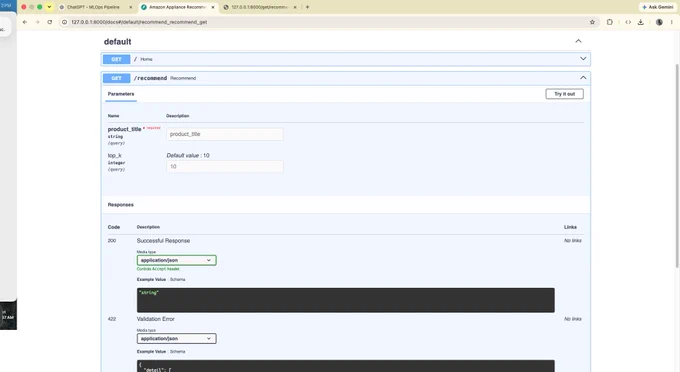Image resolution: width=680 pixels, height=372 pixels.
Task: Open the browser downloads icon
Action: tap(641, 22)
